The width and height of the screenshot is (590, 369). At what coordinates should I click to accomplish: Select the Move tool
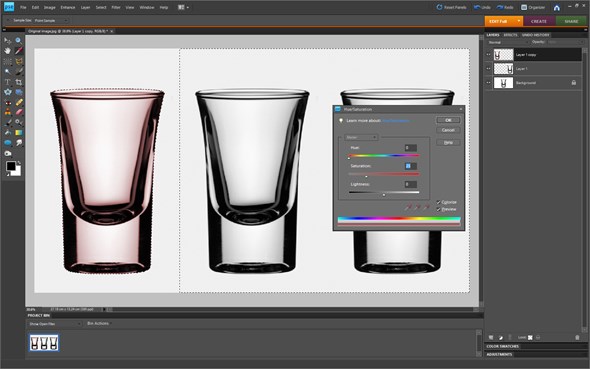point(7,41)
